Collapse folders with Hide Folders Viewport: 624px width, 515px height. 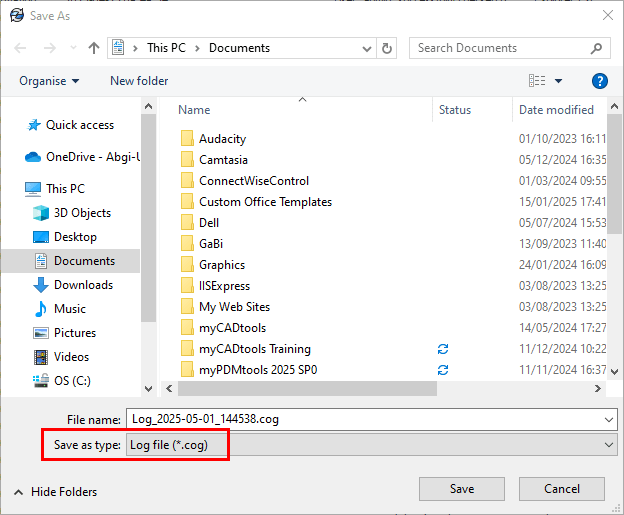coord(55,492)
